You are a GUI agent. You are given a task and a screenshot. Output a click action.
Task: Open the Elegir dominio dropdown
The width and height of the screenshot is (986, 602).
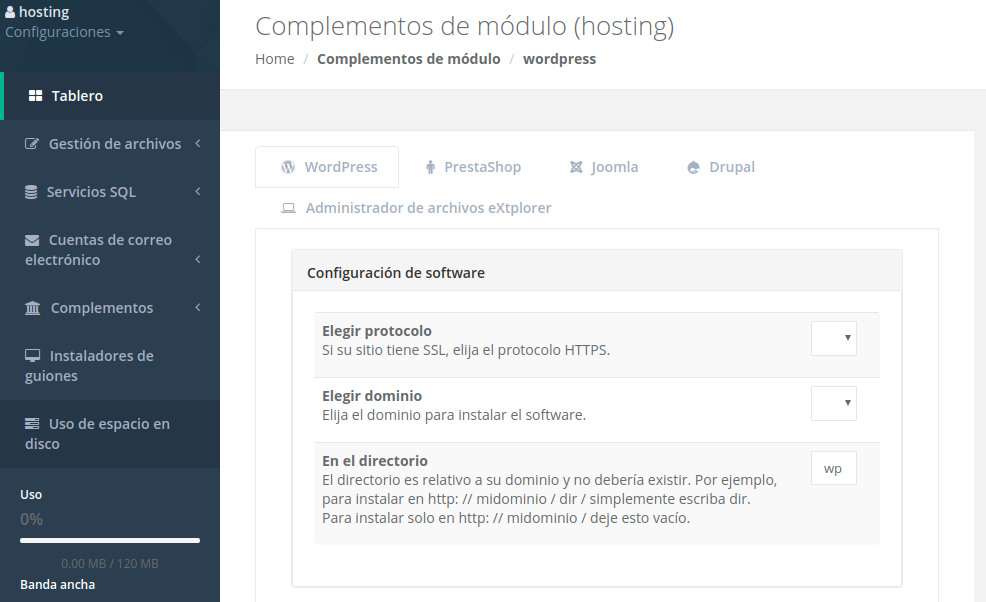tap(834, 403)
